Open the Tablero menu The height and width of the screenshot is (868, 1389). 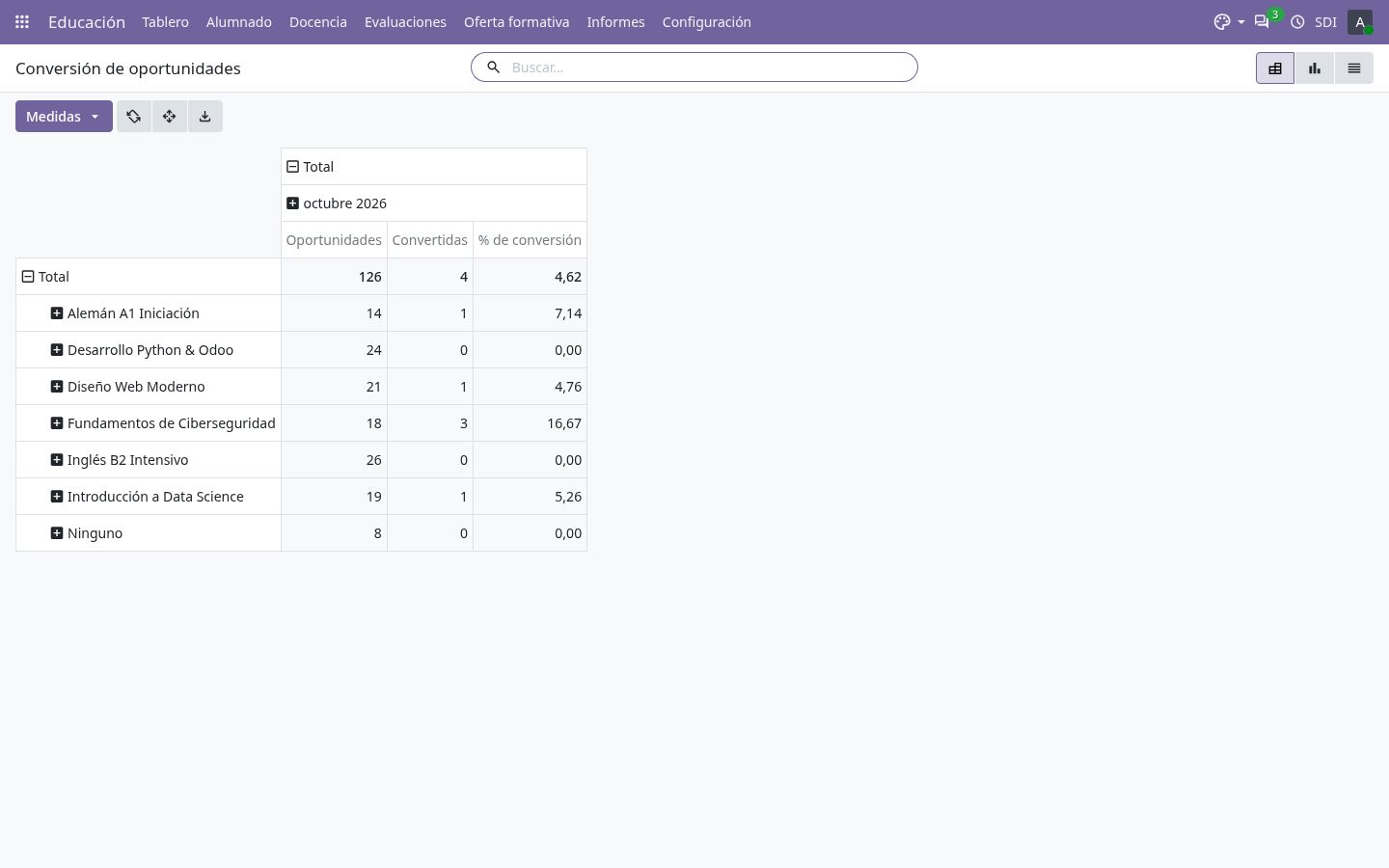coord(165,21)
